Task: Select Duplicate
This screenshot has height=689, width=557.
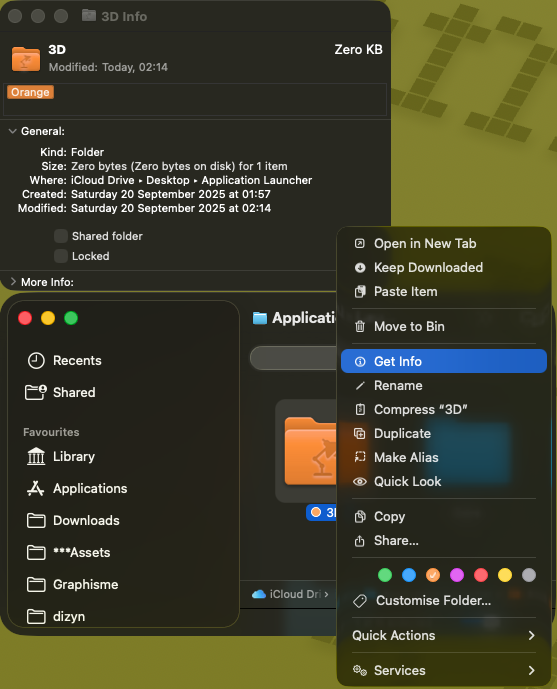Action: click(x=444, y=433)
